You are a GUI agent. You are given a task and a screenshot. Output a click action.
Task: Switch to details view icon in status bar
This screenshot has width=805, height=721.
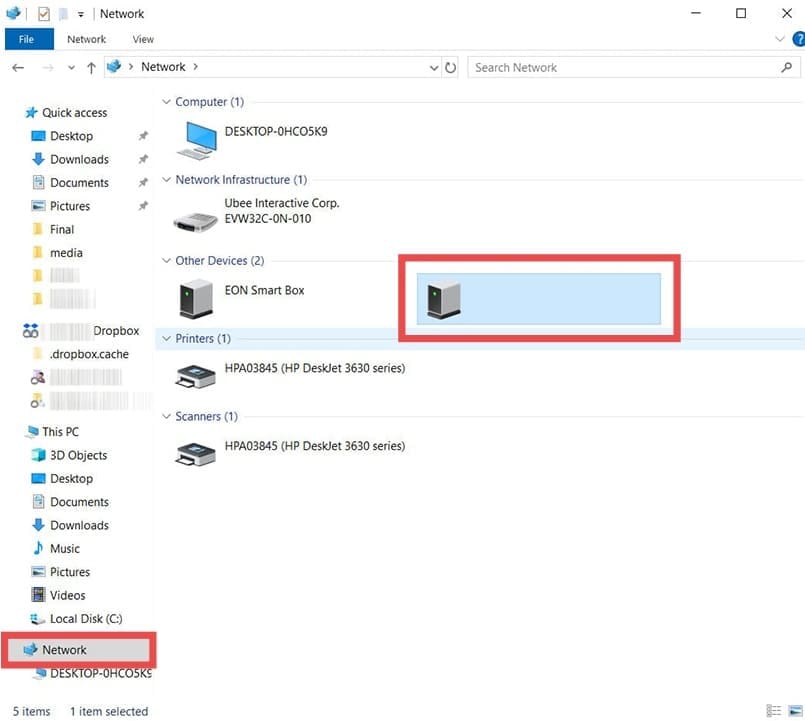[x=774, y=711]
